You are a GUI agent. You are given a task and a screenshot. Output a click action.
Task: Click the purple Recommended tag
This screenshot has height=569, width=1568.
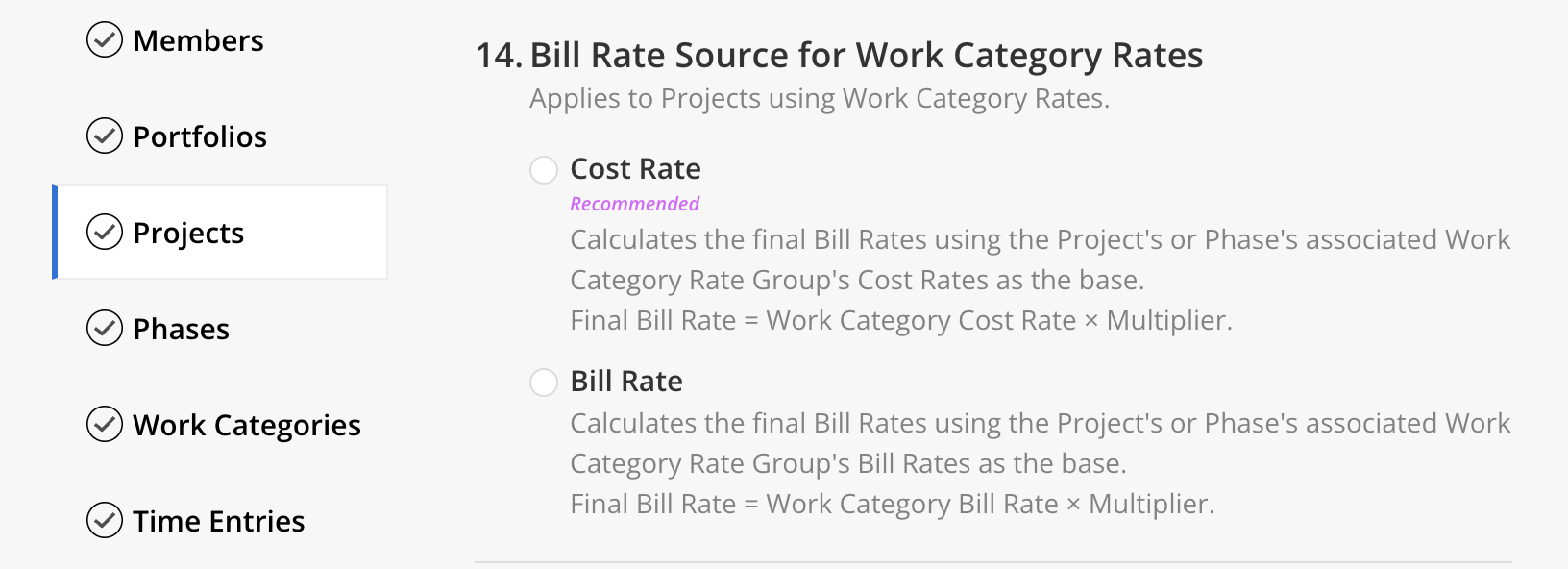point(634,204)
